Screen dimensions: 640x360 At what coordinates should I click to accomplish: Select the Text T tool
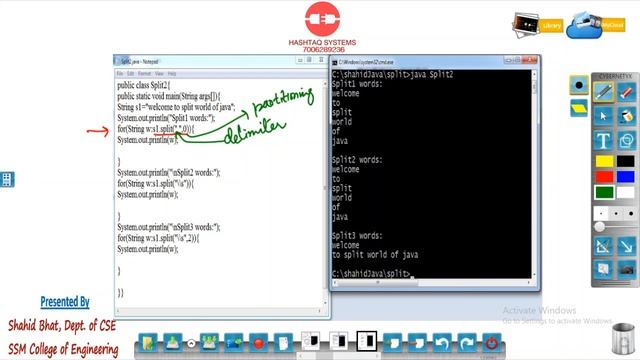[x=603, y=141]
